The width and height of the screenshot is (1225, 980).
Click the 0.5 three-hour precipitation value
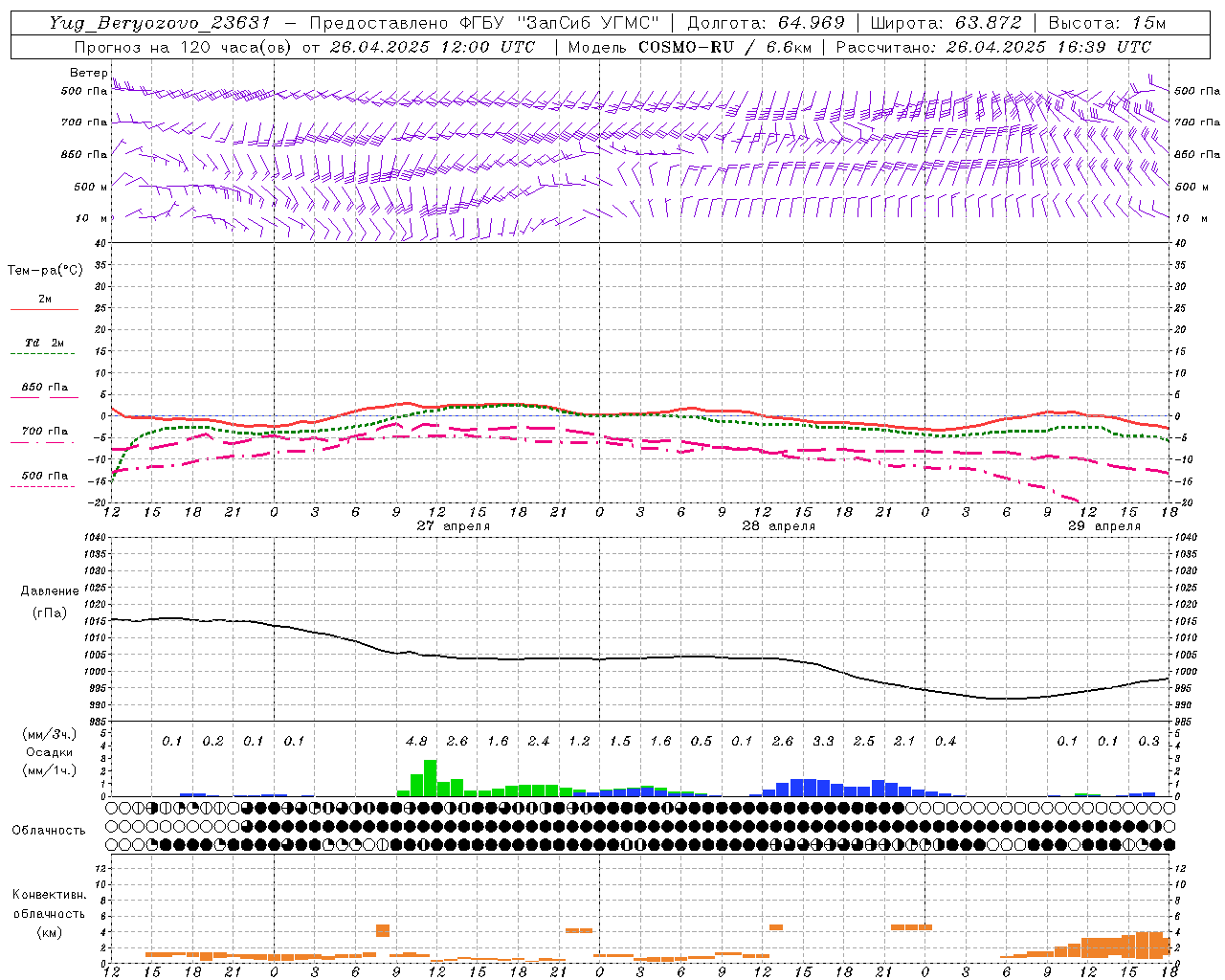[702, 741]
